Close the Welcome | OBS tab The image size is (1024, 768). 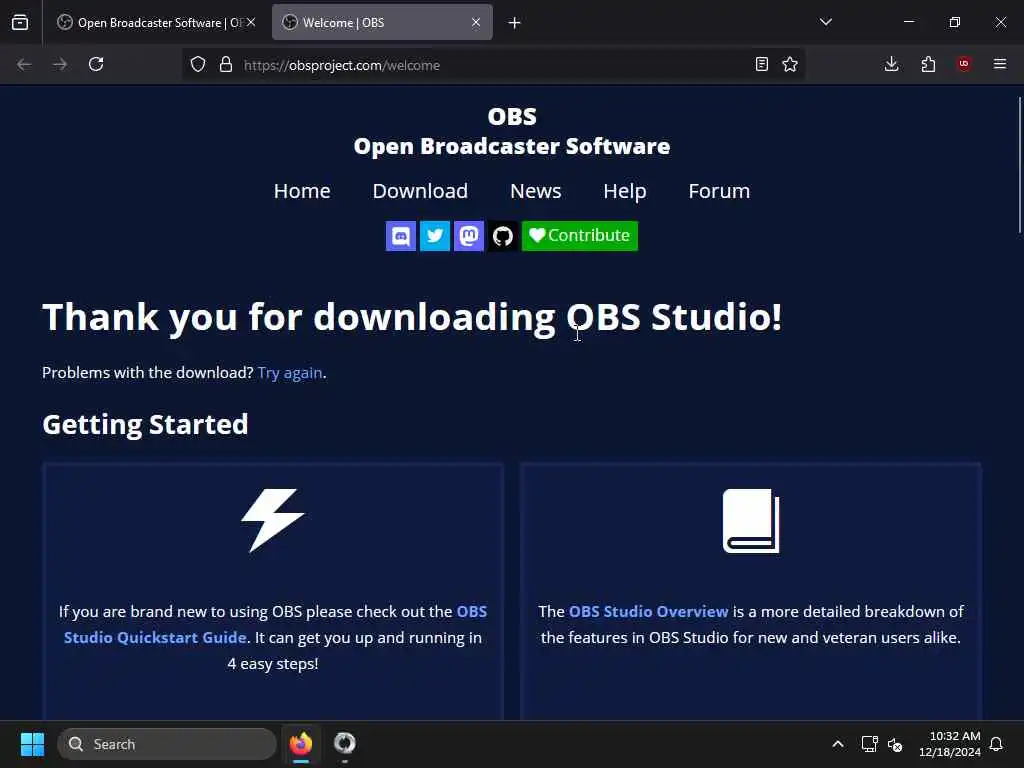click(x=476, y=22)
